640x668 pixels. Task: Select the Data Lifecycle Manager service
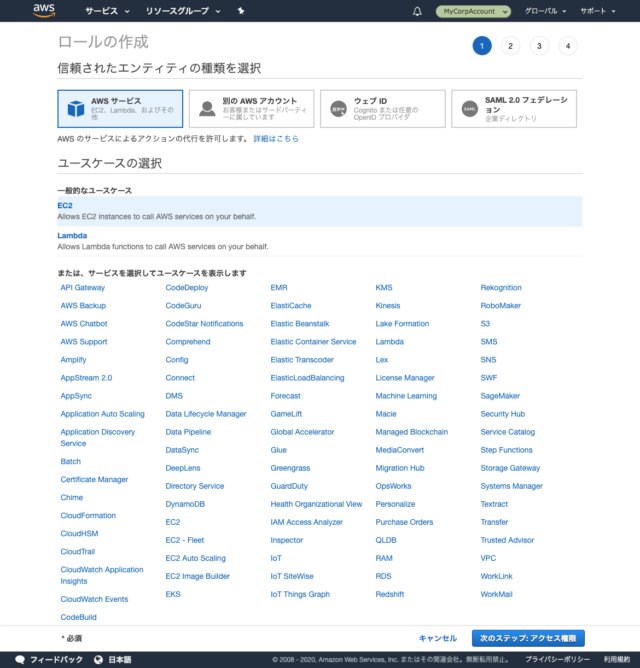tap(206, 414)
